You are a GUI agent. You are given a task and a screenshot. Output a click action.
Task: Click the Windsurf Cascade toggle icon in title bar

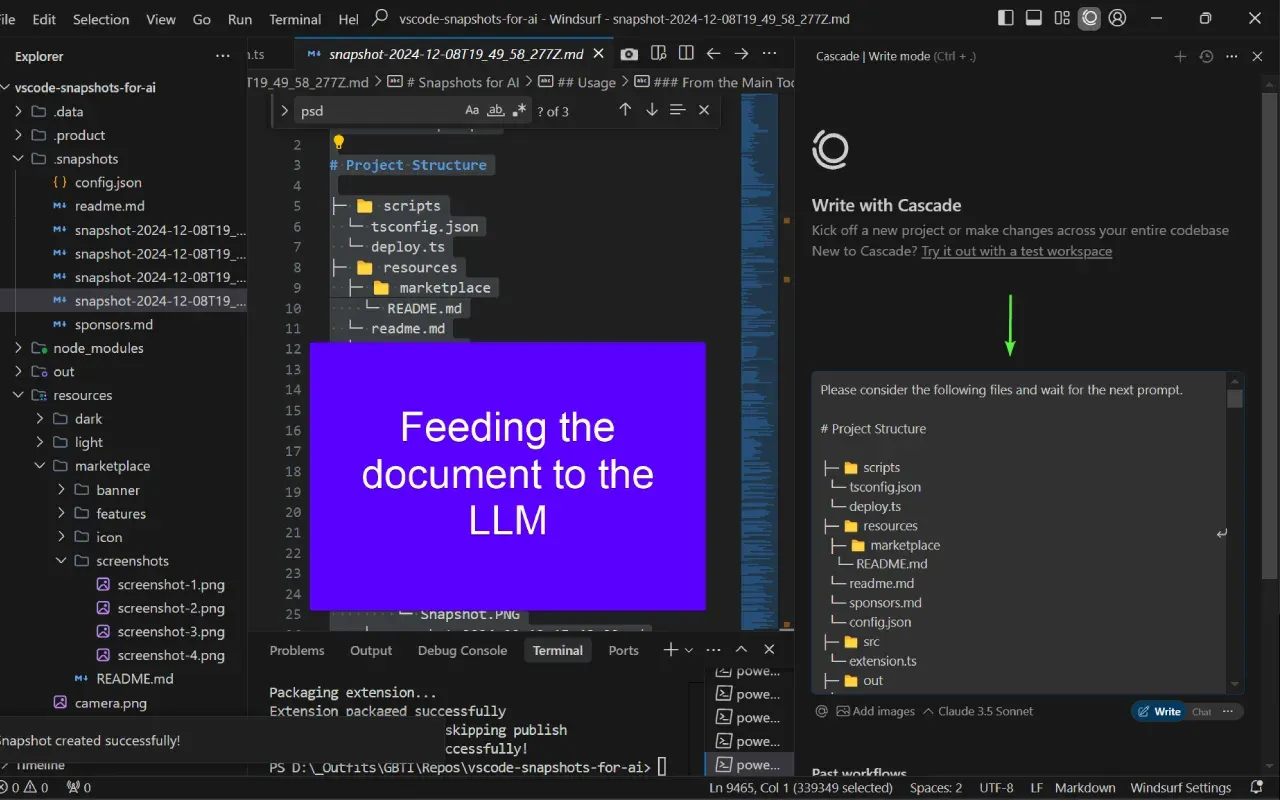tap(1090, 18)
